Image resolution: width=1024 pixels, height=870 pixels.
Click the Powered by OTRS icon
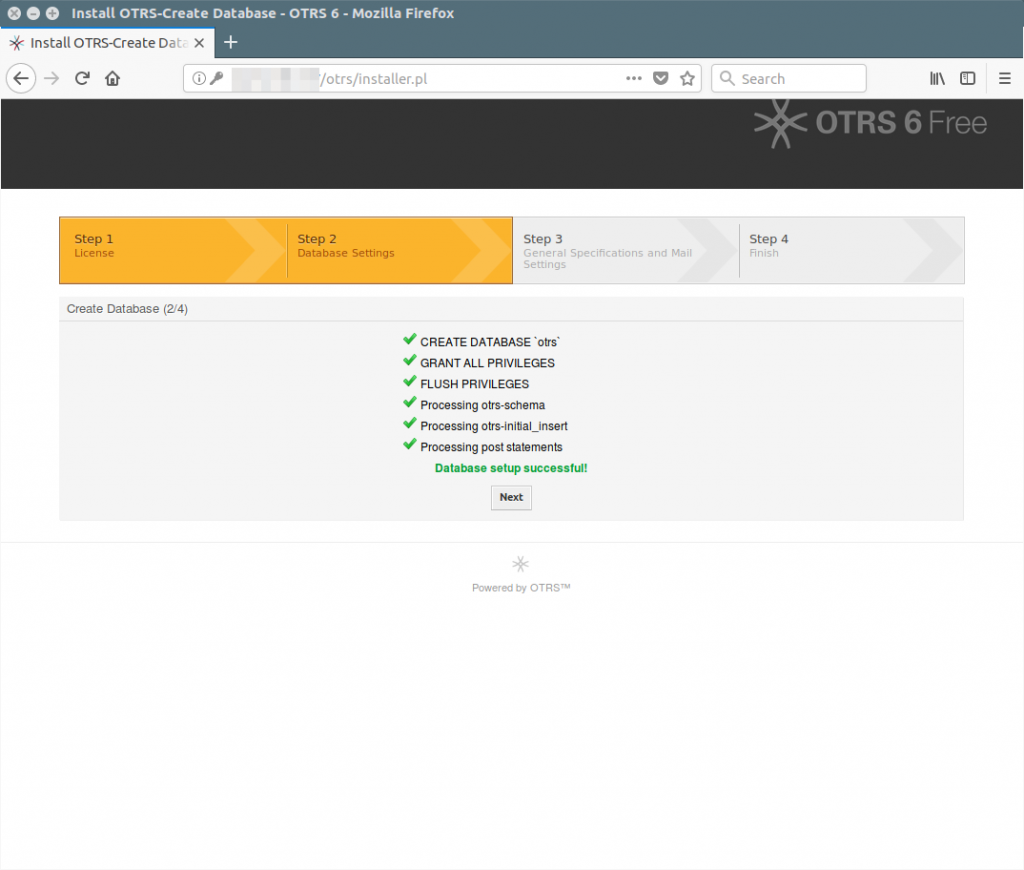click(x=520, y=564)
